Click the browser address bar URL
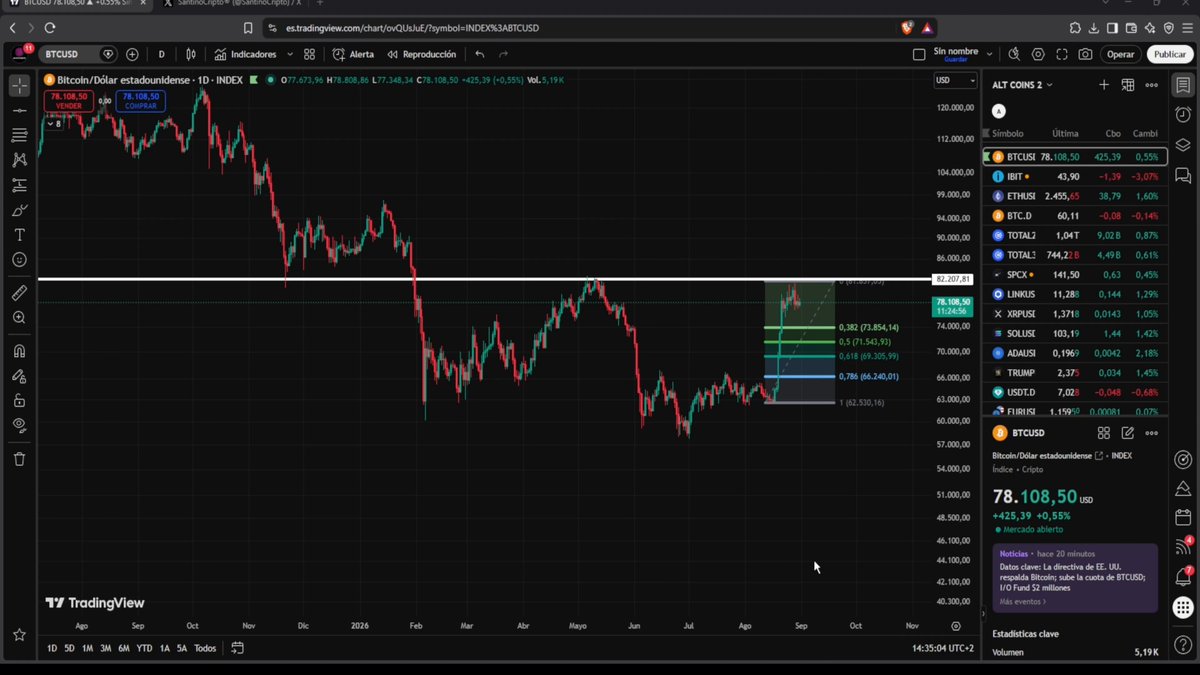Viewport: 1200px width, 675px height. 412,28
